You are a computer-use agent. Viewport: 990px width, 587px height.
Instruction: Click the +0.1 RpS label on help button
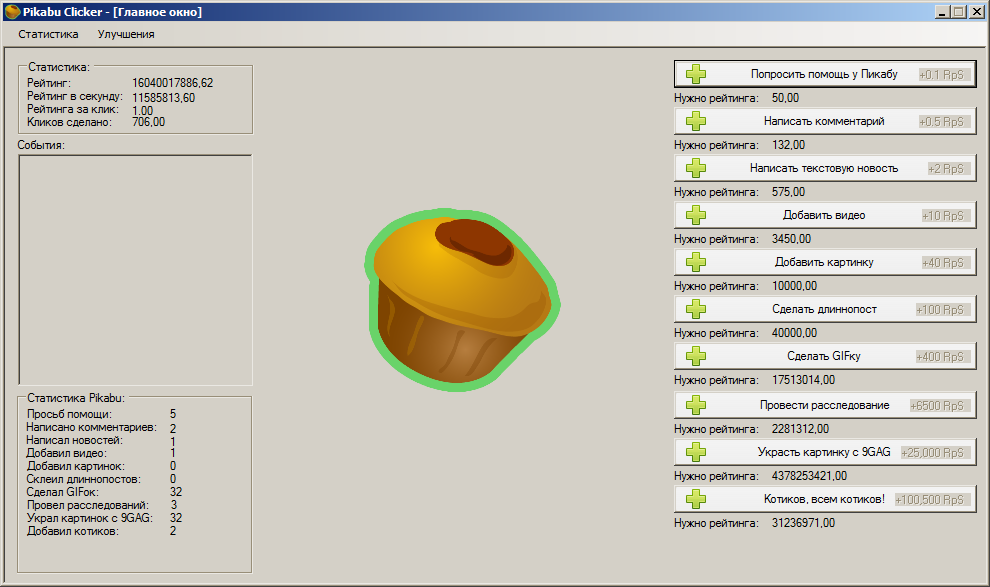[944, 74]
